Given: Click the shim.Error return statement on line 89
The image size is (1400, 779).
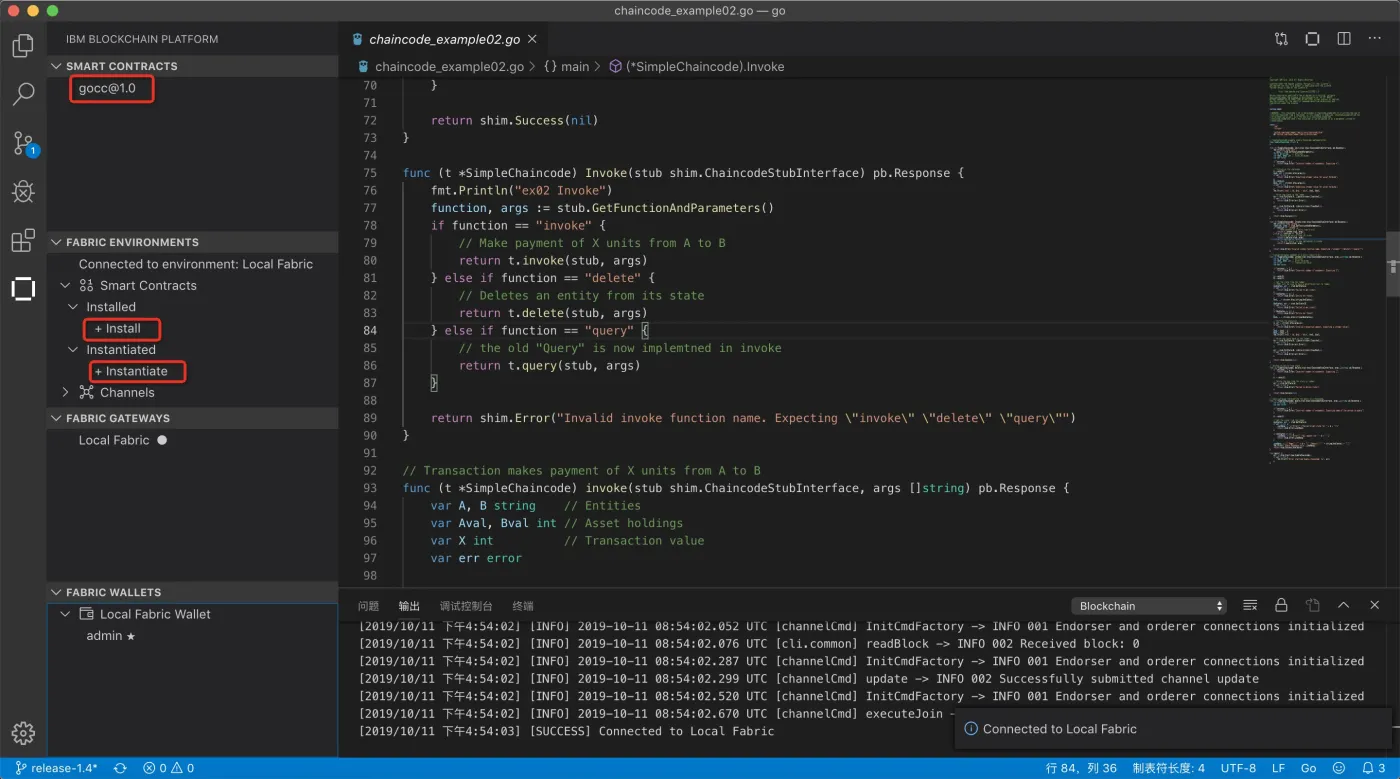Looking at the screenshot, I should (752, 418).
